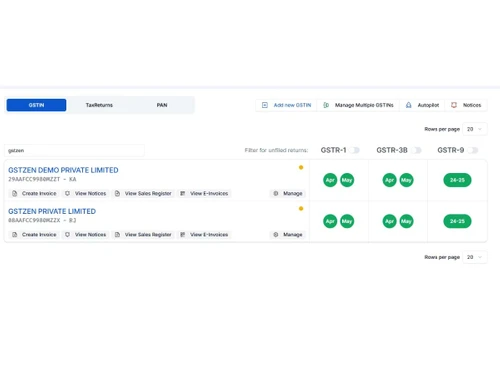The width and height of the screenshot is (500, 375).
Task: Open GSTR-1 May badge for GSTZEN DEMO
Action: pyautogui.click(x=347, y=180)
